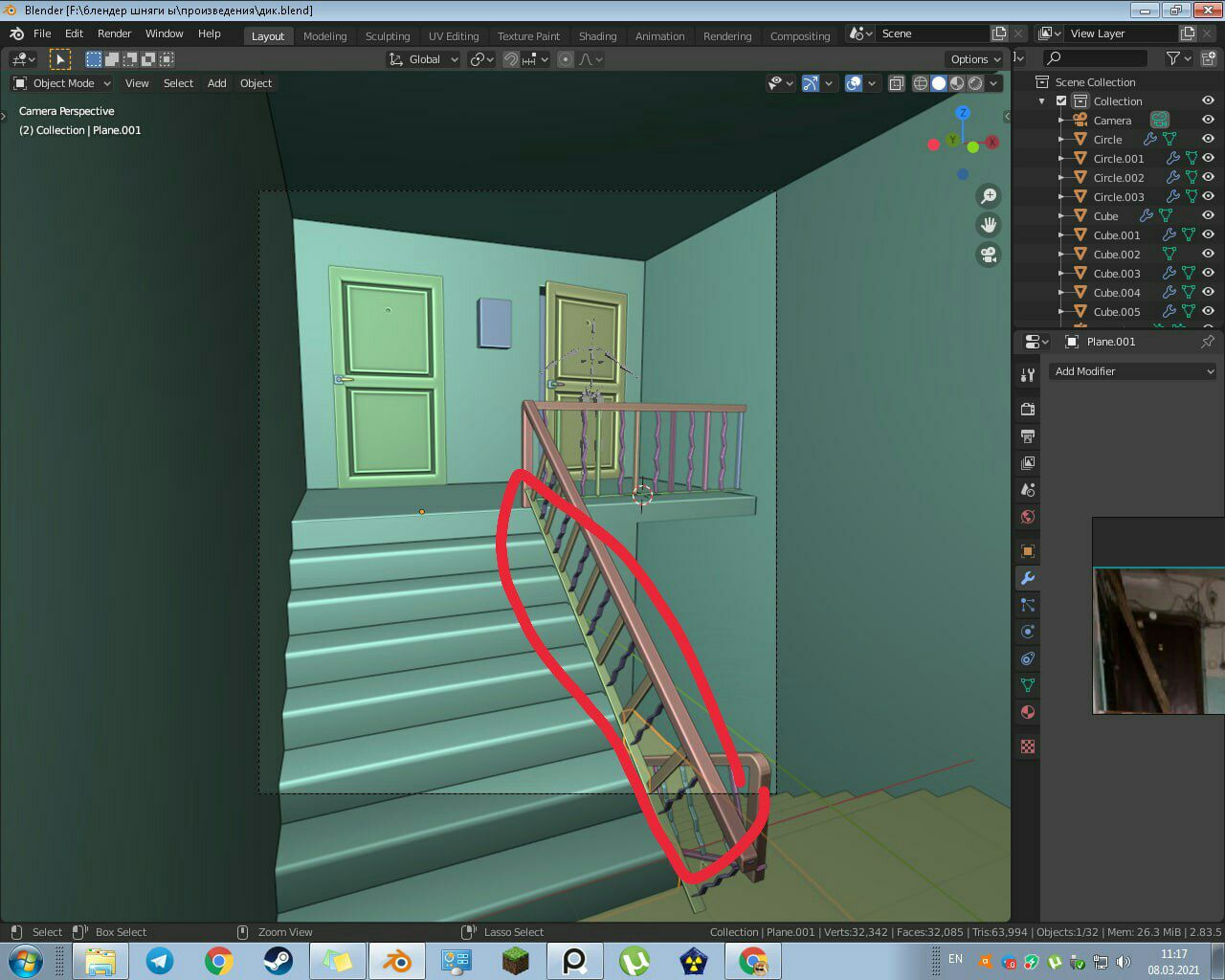Viewport: 1225px width, 980px height.
Task: Open the viewport shading options dropdown
Action: tap(994, 83)
